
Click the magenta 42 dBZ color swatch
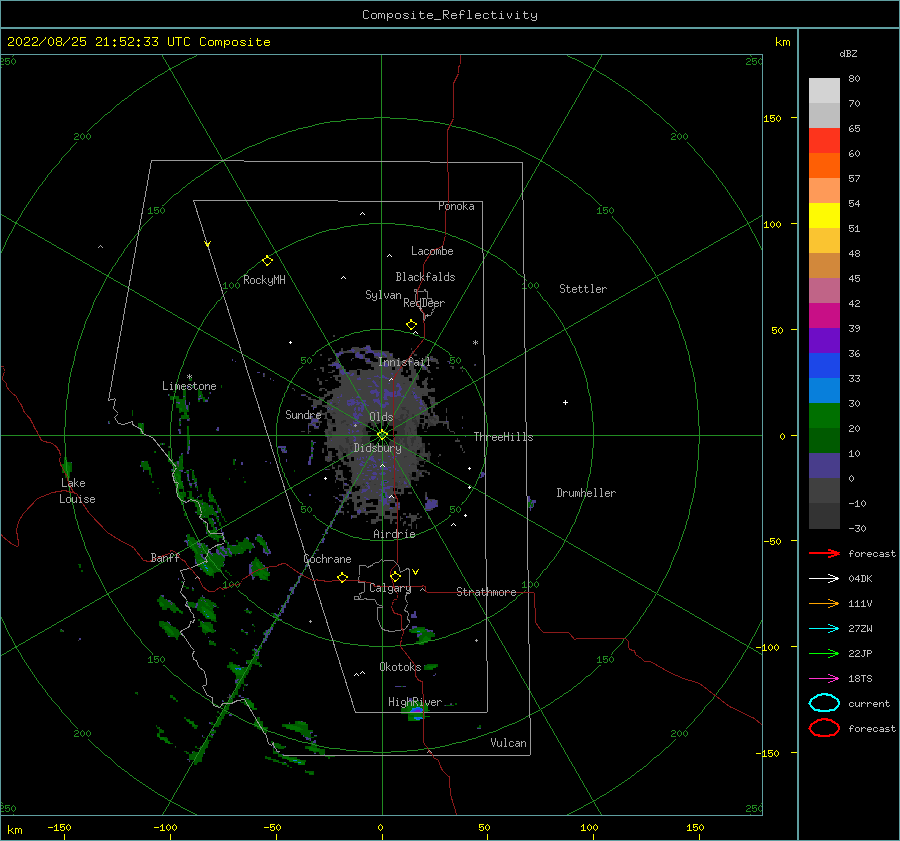pyautogui.click(x=824, y=315)
